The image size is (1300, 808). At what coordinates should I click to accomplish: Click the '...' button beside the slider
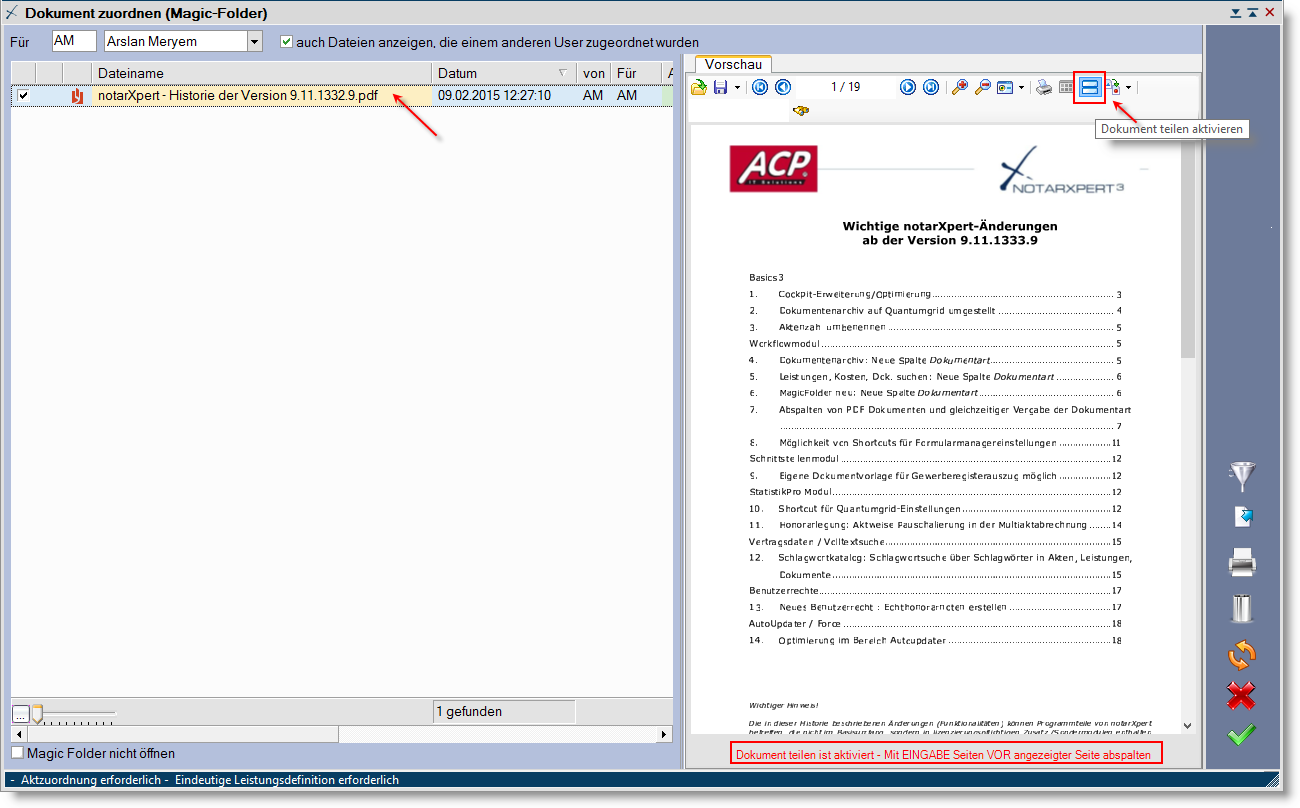point(20,713)
